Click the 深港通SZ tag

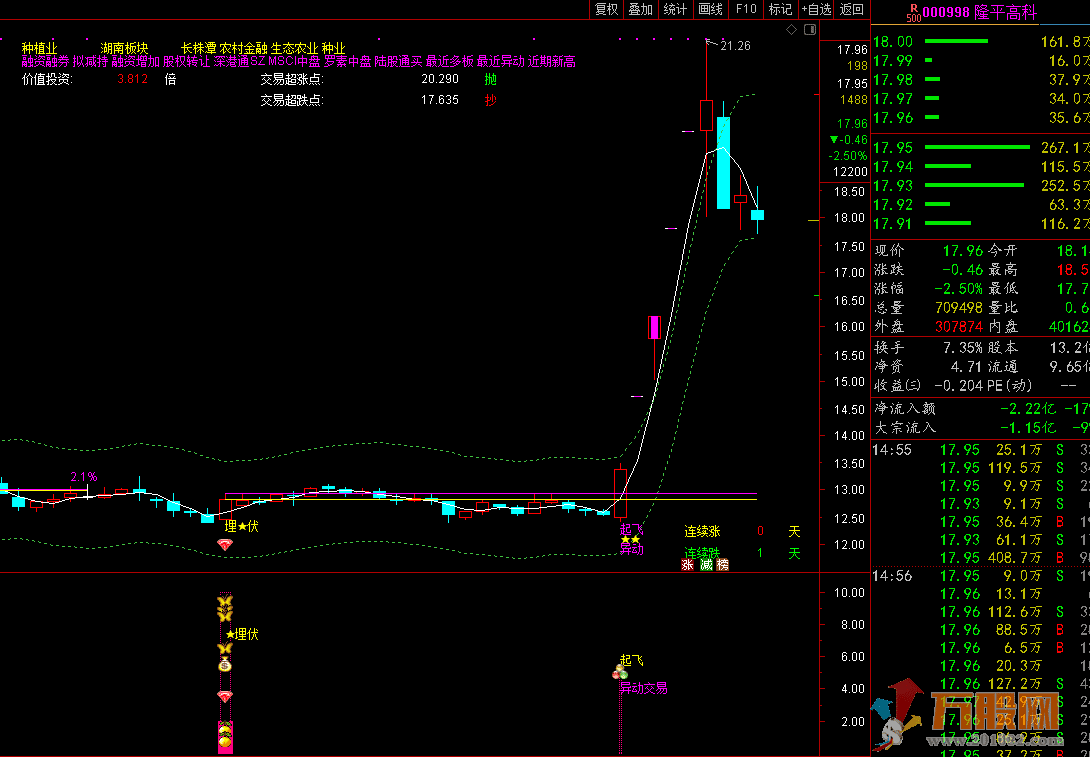coord(239,61)
